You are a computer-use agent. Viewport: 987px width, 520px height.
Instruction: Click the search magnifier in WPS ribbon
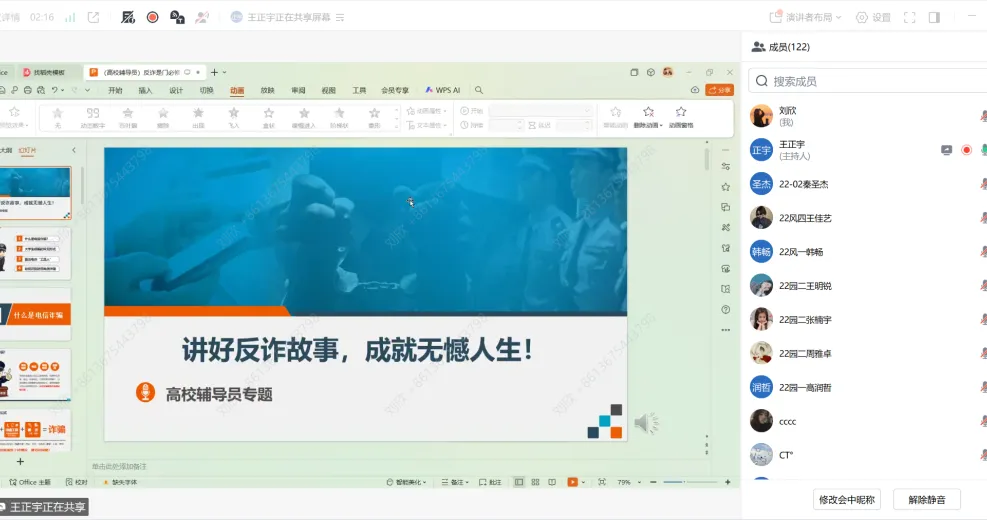coord(478,90)
